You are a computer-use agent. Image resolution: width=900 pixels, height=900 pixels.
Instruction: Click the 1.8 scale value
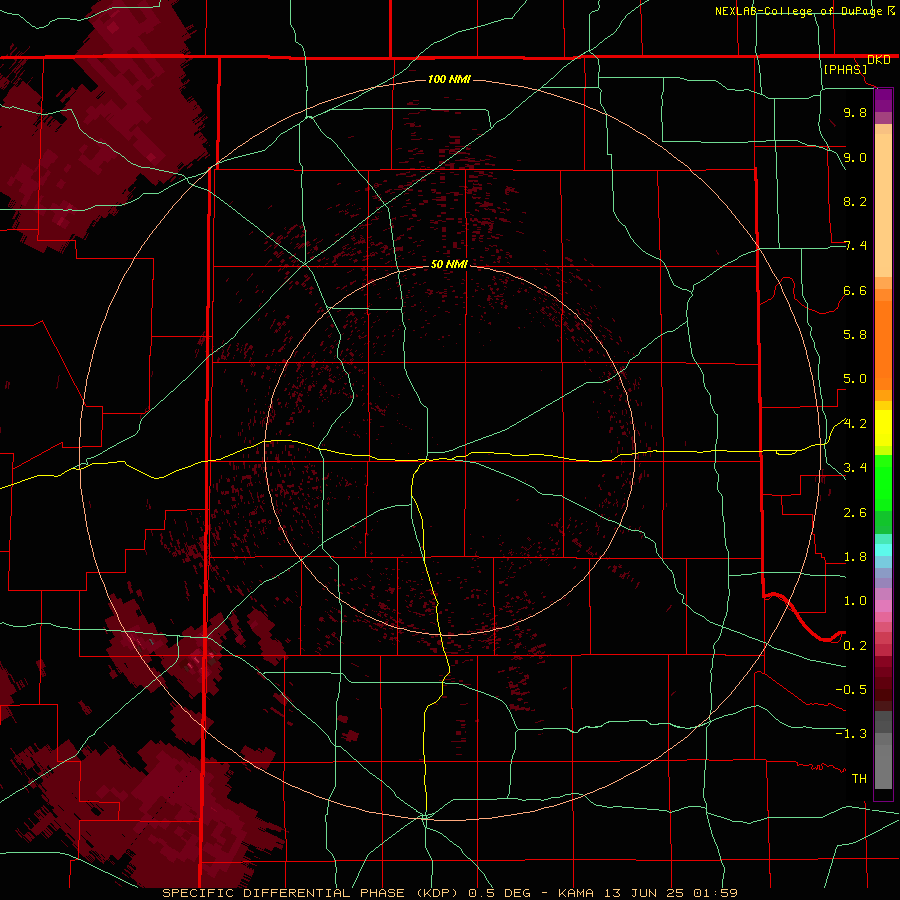855,557
